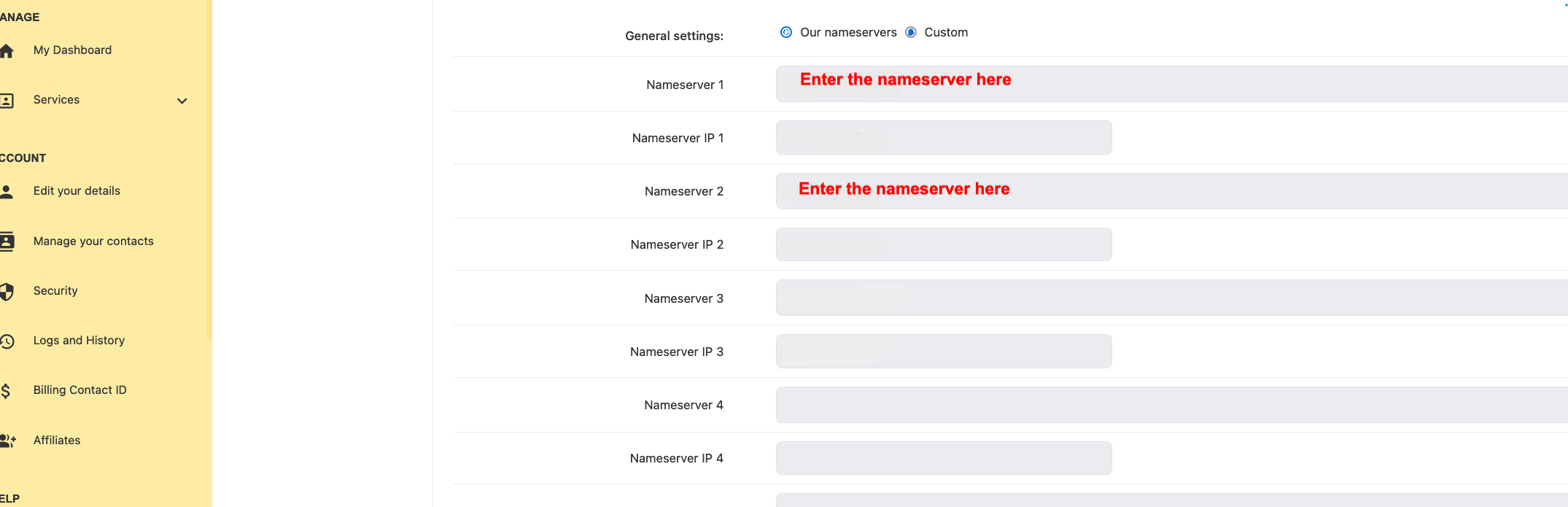Screen dimensions: 1568x507
Task: Select the Custom nameservers radio option
Action: pyautogui.click(x=911, y=32)
